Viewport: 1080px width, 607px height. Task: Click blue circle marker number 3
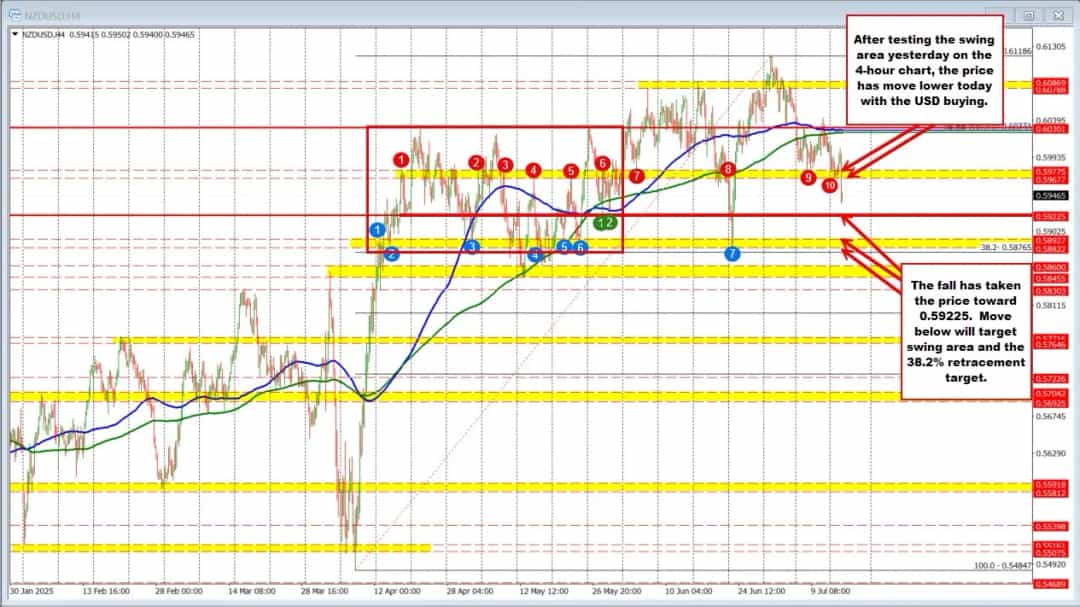(x=473, y=246)
